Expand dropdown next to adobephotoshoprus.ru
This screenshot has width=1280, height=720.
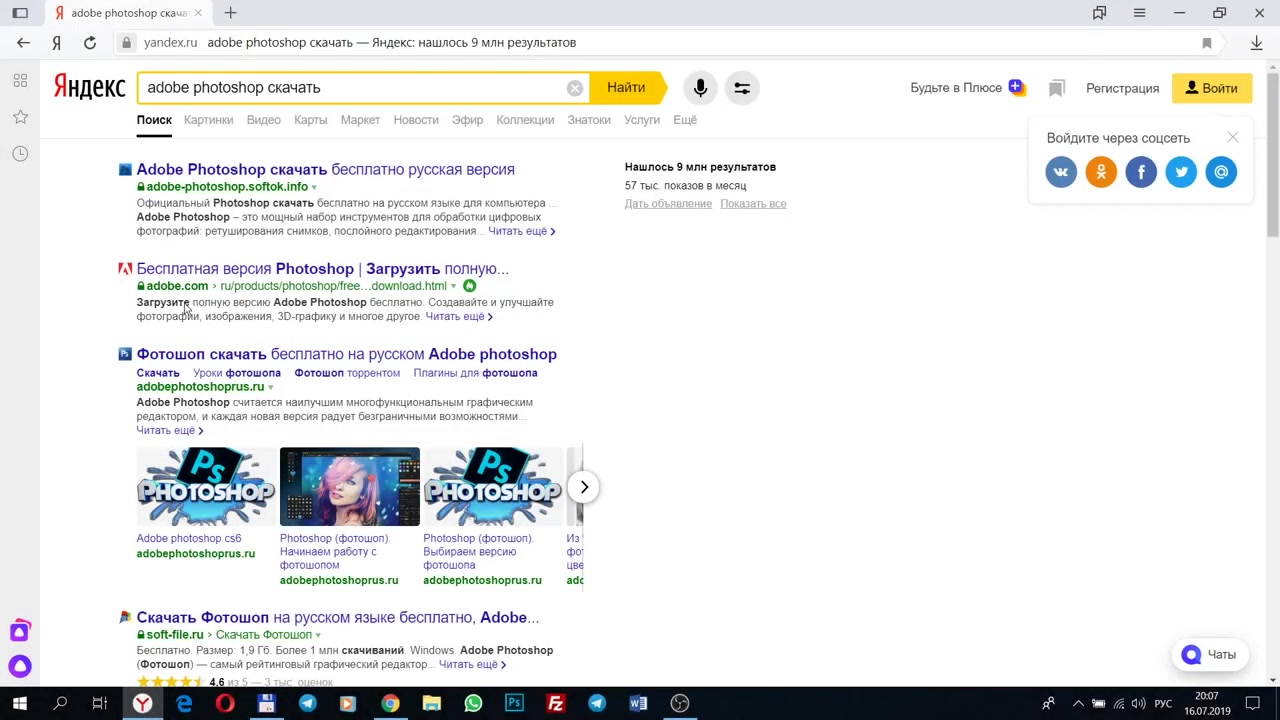(270, 387)
